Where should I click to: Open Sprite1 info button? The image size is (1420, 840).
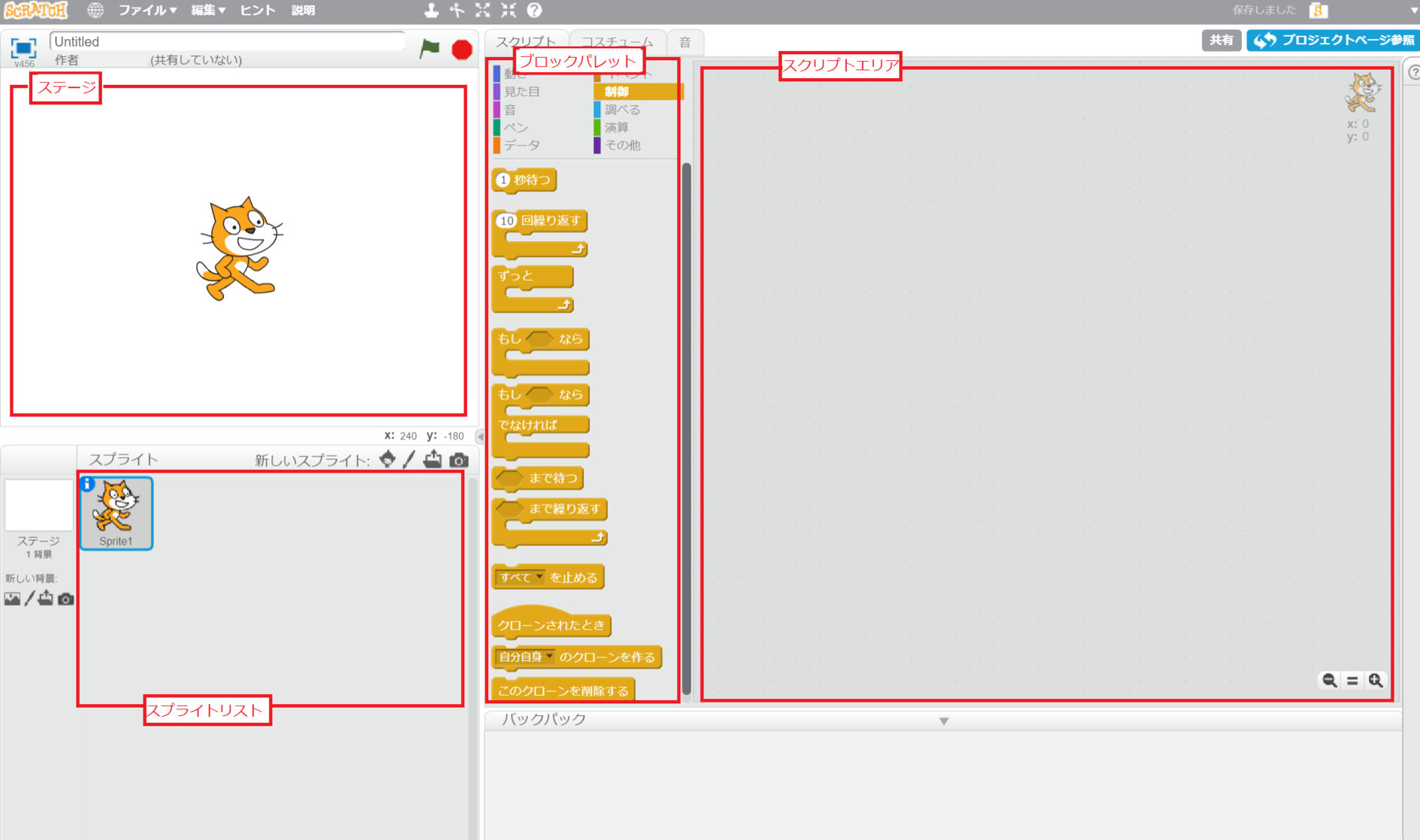(87, 484)
